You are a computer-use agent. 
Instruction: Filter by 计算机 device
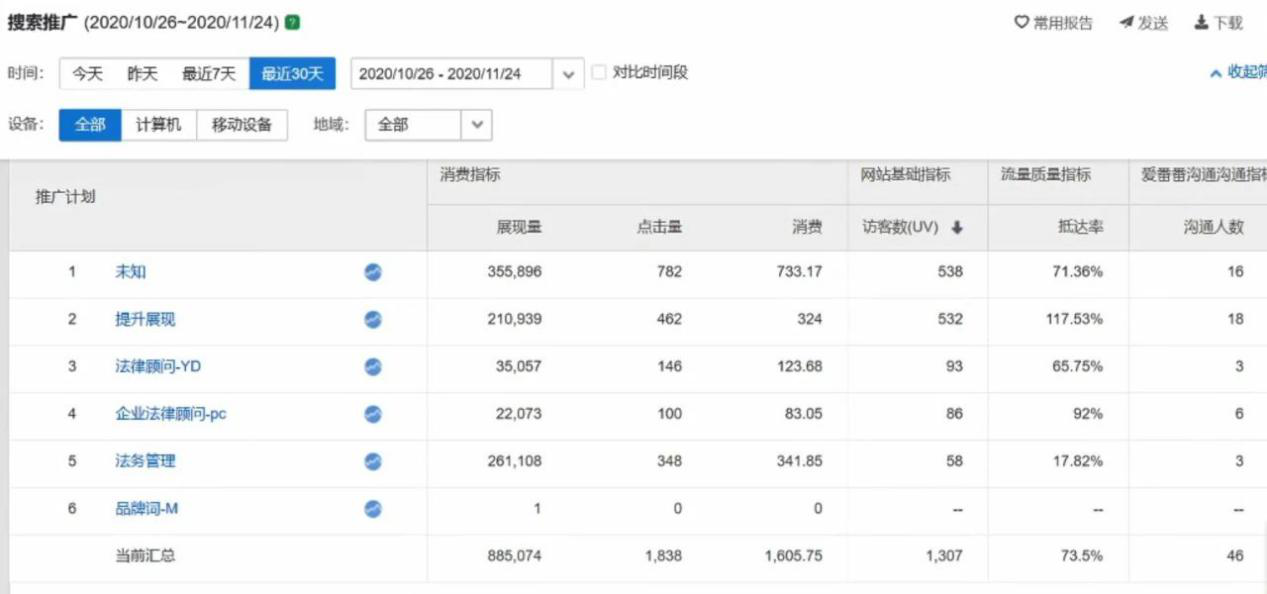click(x=159, y=125)
